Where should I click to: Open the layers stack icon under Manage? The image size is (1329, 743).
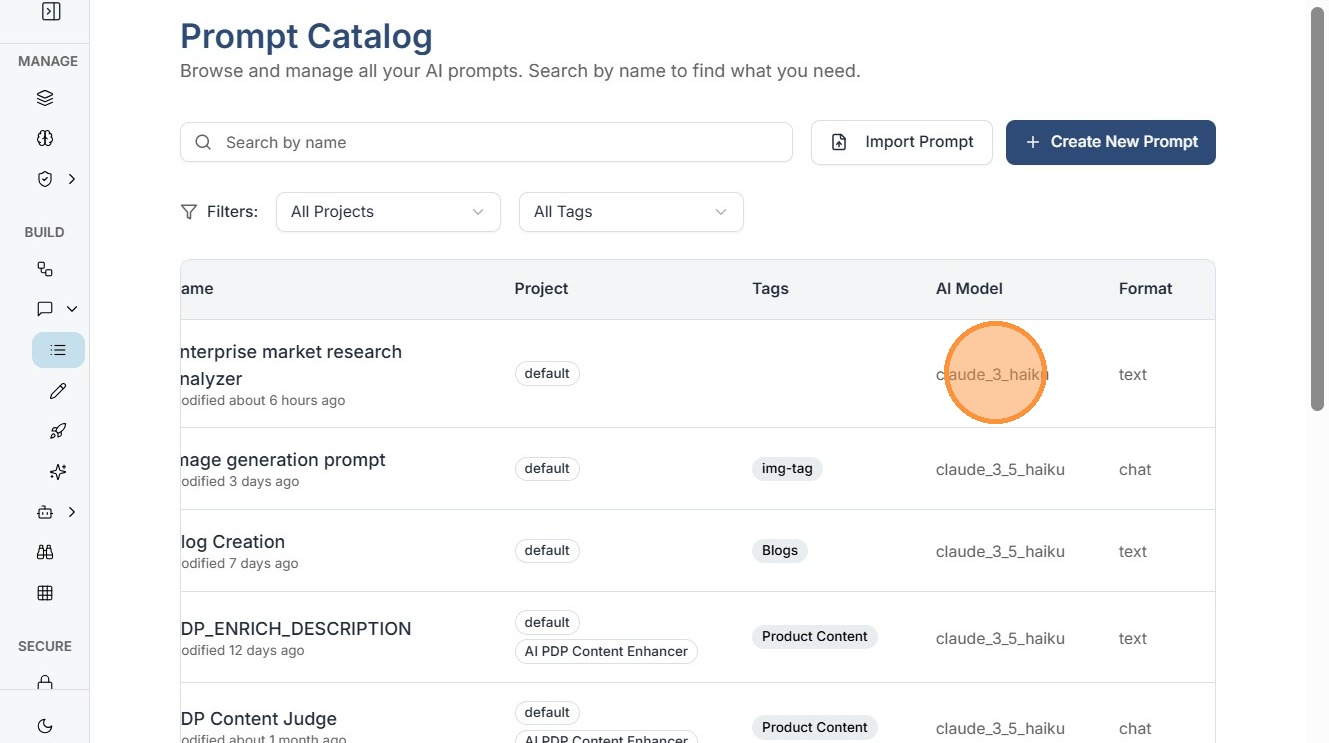[45, 98]
